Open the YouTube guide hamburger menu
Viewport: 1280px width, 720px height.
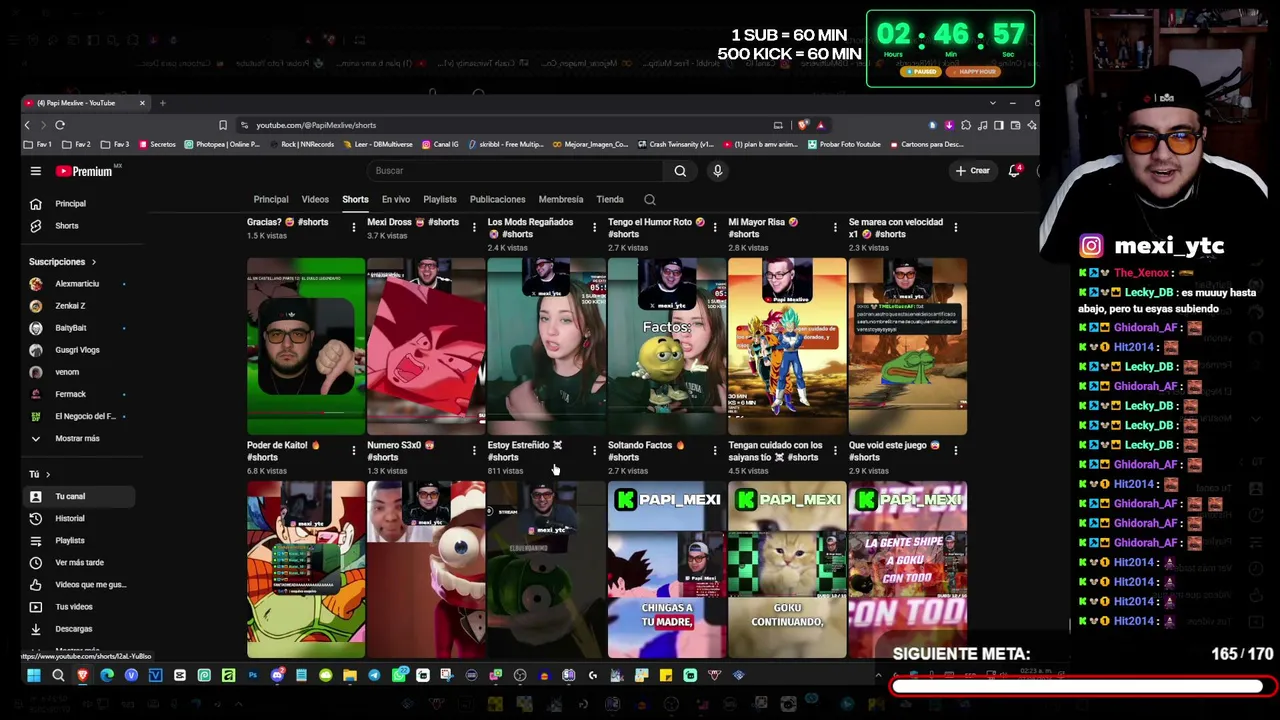35,171
